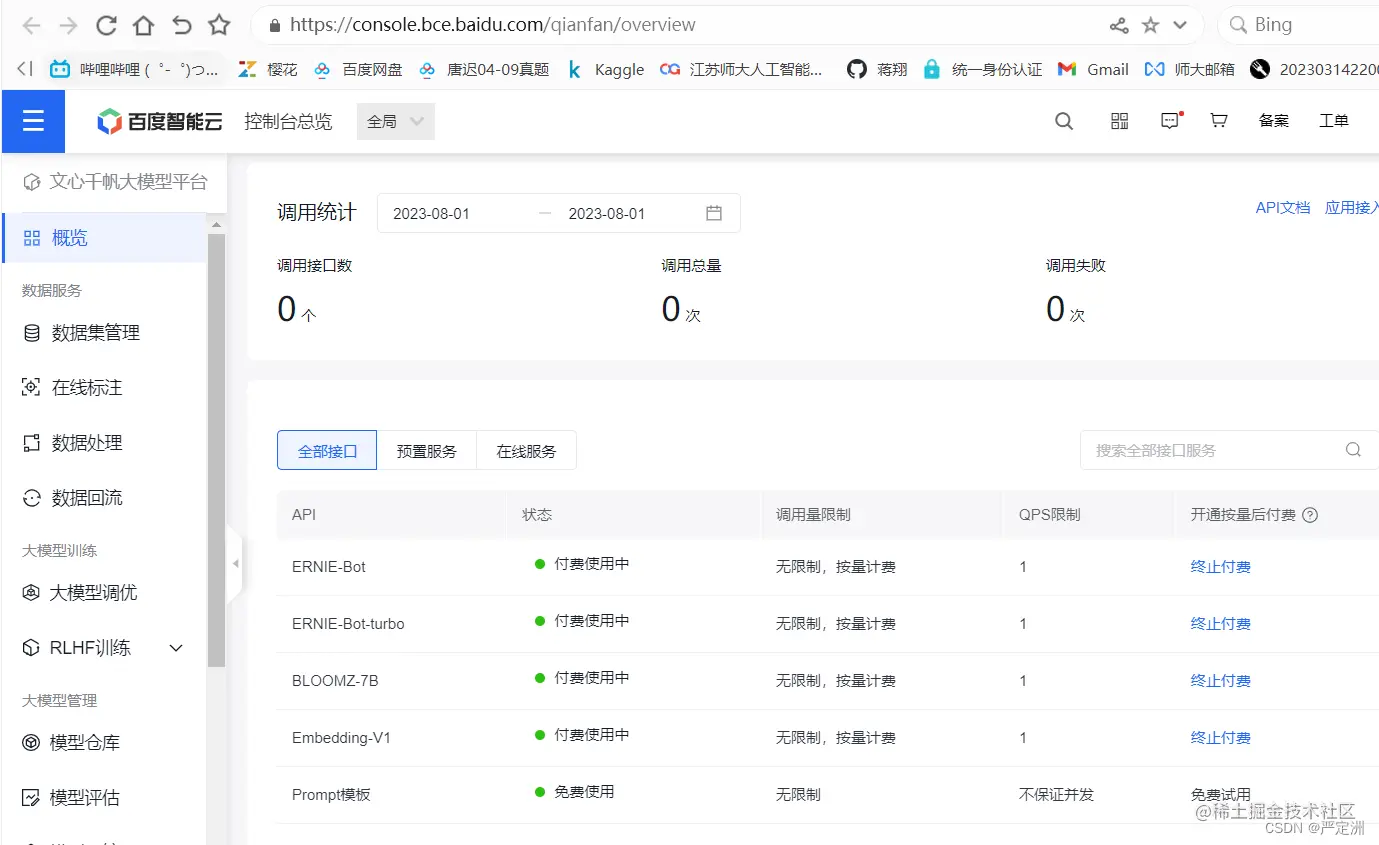Click the BLOOMZ-7B API name
Screen dimensions: 1379x845
[x=335, y=681]
